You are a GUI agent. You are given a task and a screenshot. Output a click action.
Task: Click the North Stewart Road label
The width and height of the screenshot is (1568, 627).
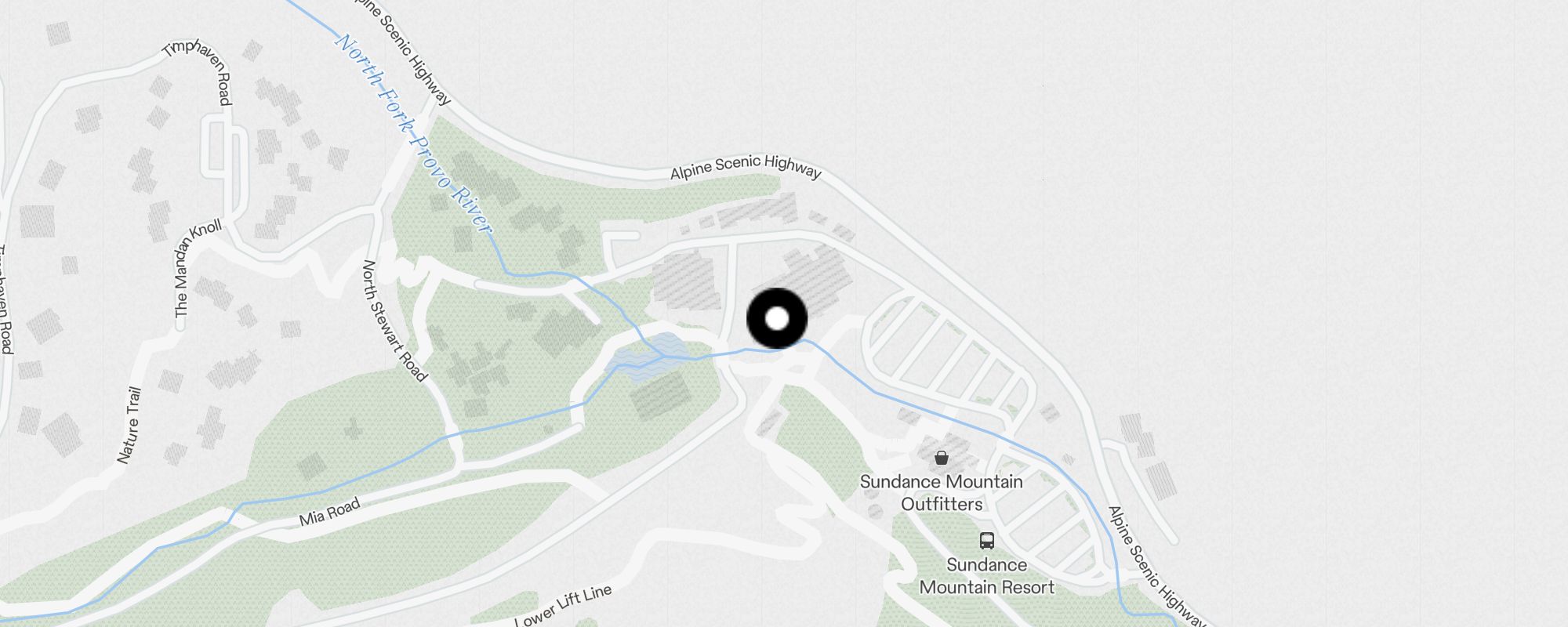(x=394, y=321)
